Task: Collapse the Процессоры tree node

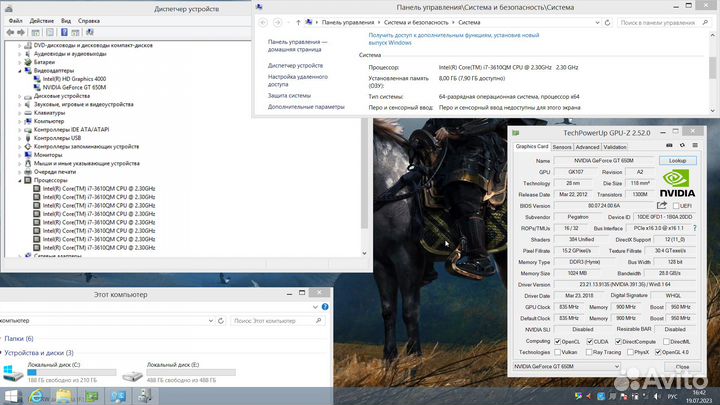Action: pos(20,180)
